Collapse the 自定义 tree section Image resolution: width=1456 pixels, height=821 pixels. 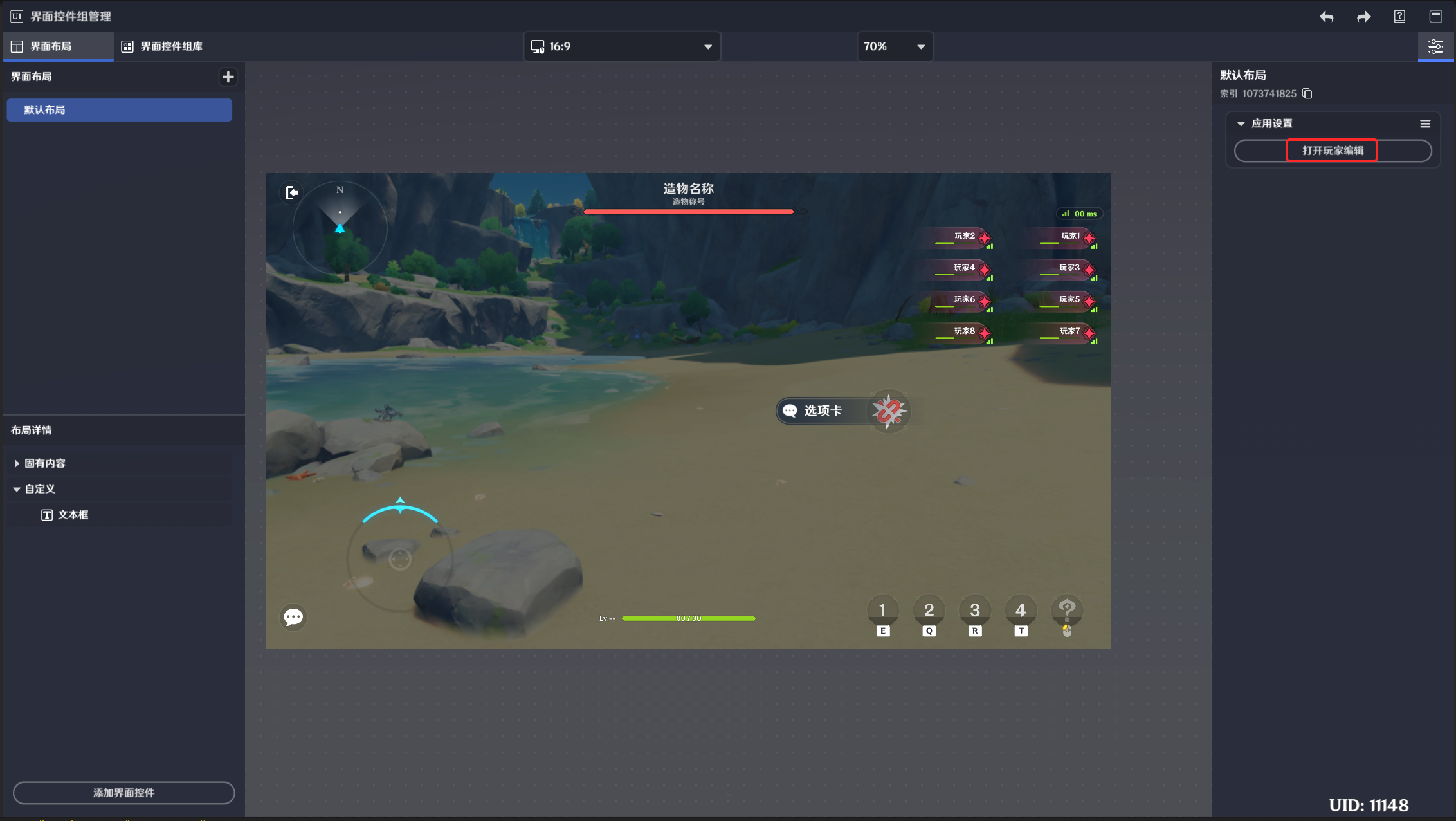(x=17, y=489)
